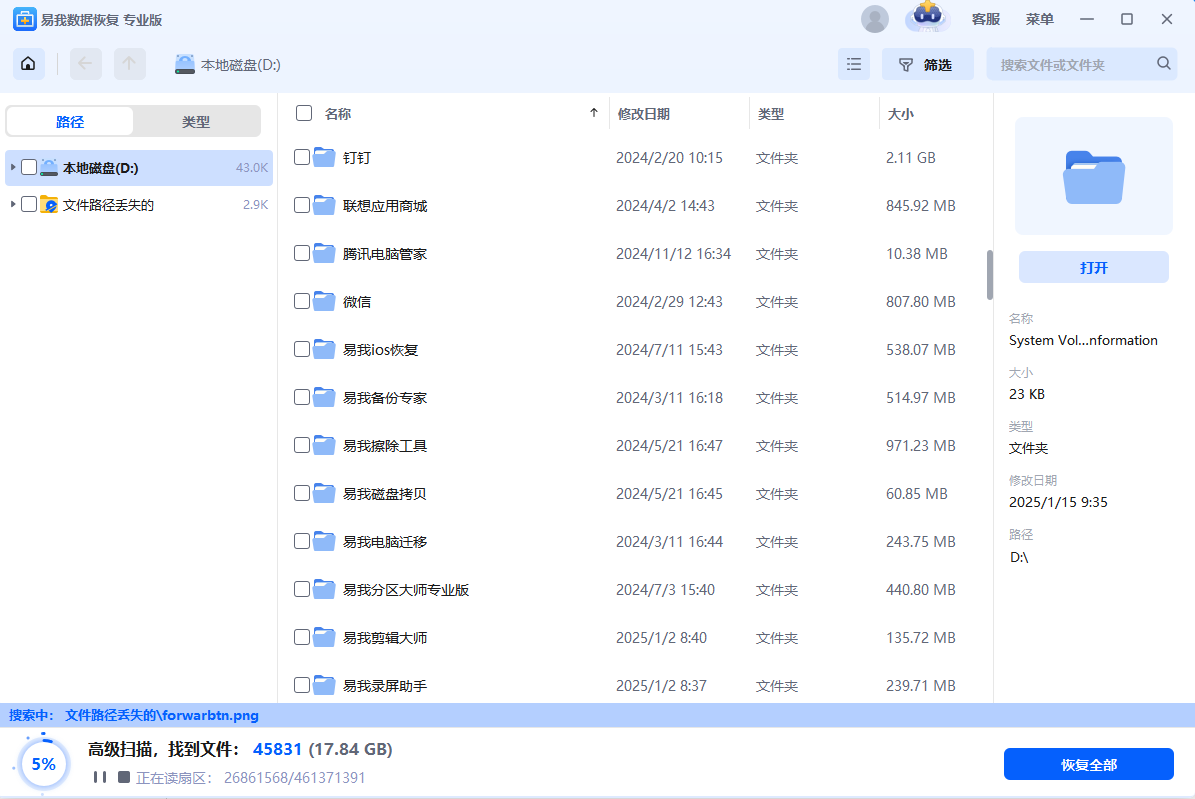Tick the select-all checkbox in header
1195x799 pixels.
(304, 113)
